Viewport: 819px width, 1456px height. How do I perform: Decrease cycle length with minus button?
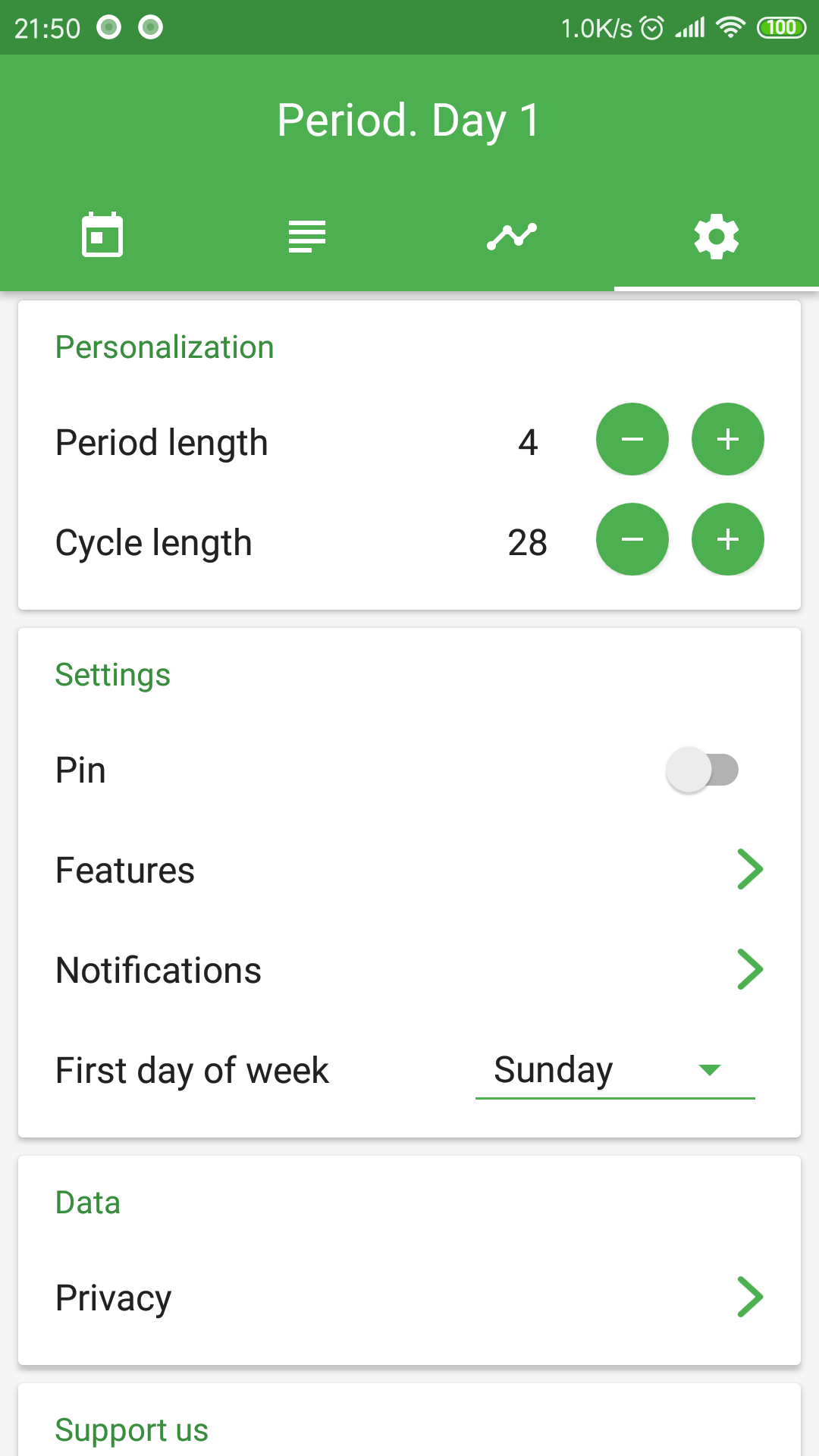(x=632, y=539)
